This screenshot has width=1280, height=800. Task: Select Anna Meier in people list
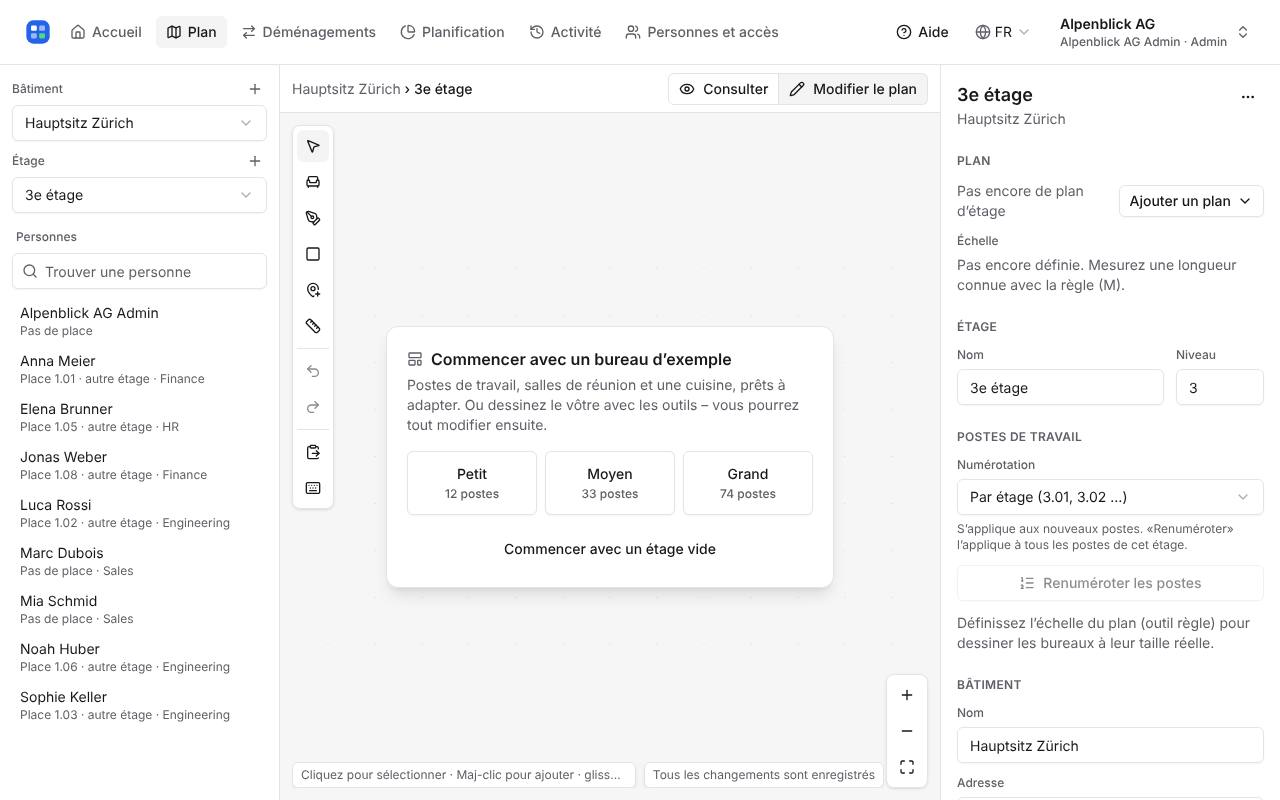[x=139, y=369]
